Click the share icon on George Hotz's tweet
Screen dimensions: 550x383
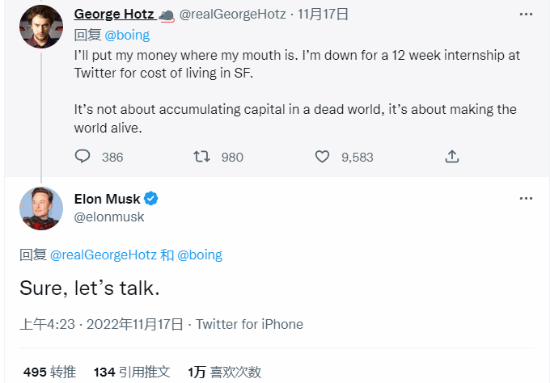(452, 156)
